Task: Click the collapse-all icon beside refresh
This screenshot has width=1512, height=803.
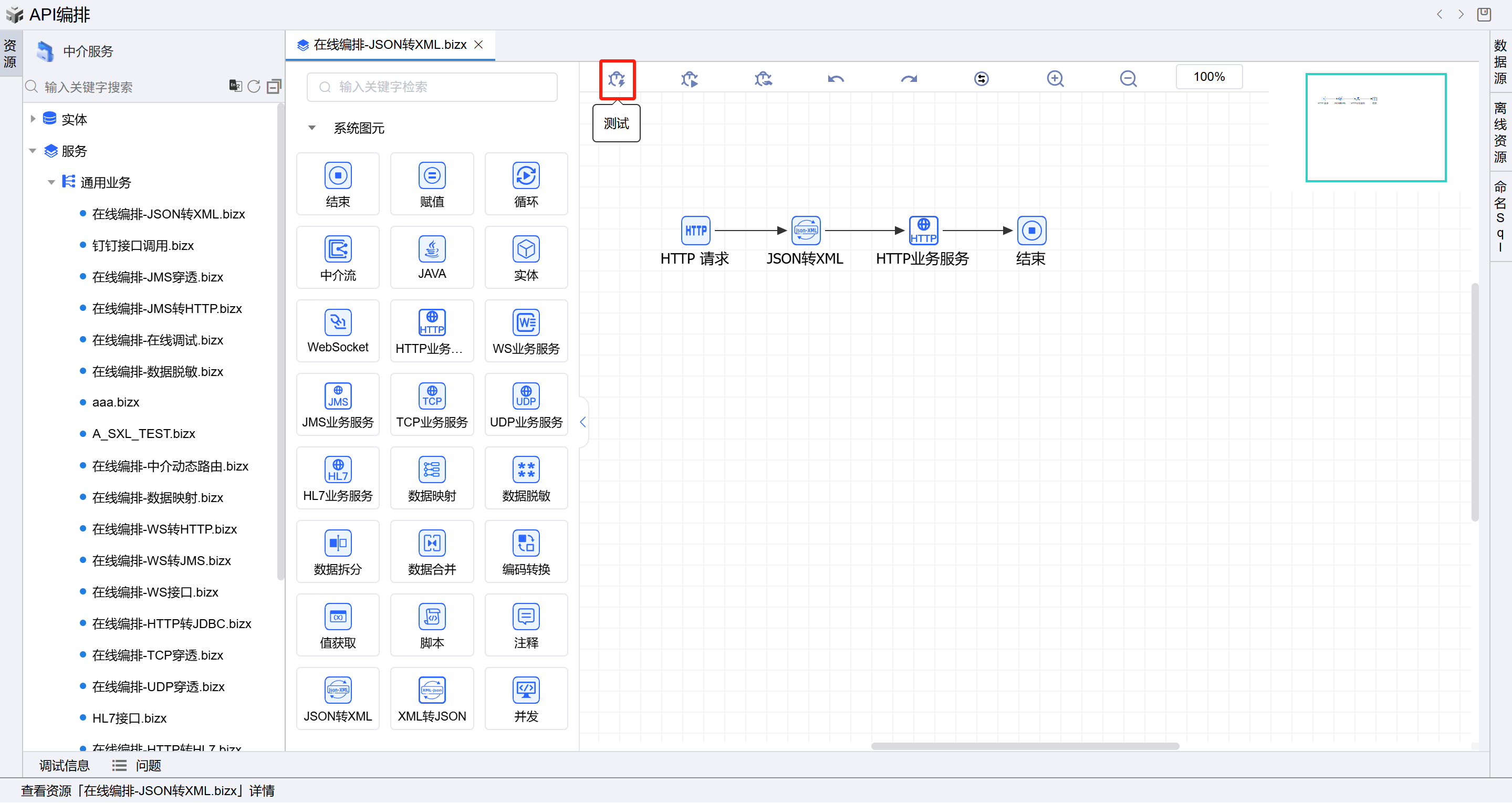Action: tap(274, 86)
